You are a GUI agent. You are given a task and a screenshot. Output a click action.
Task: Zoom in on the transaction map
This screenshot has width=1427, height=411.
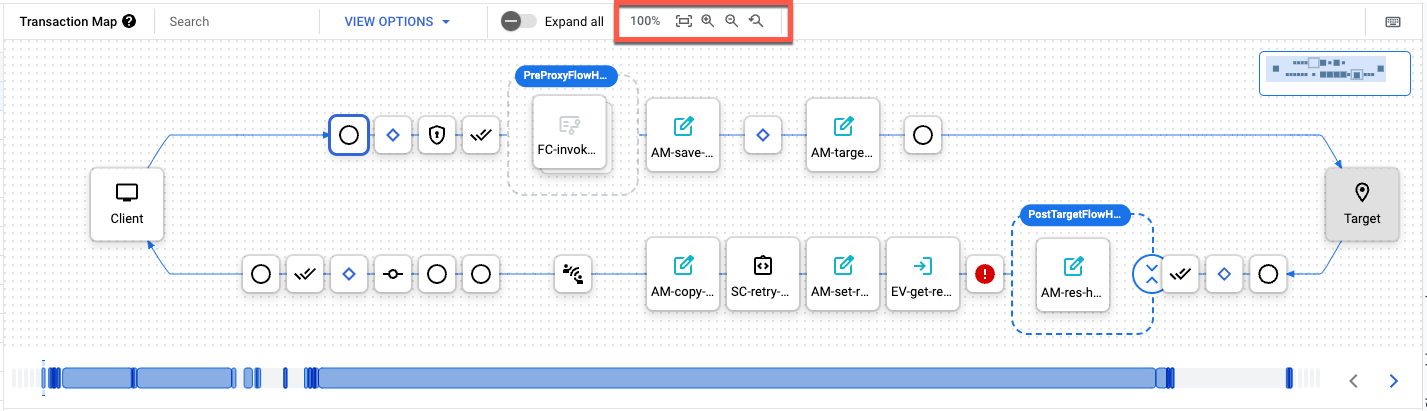pyautogui.click(x=708, y=21)
